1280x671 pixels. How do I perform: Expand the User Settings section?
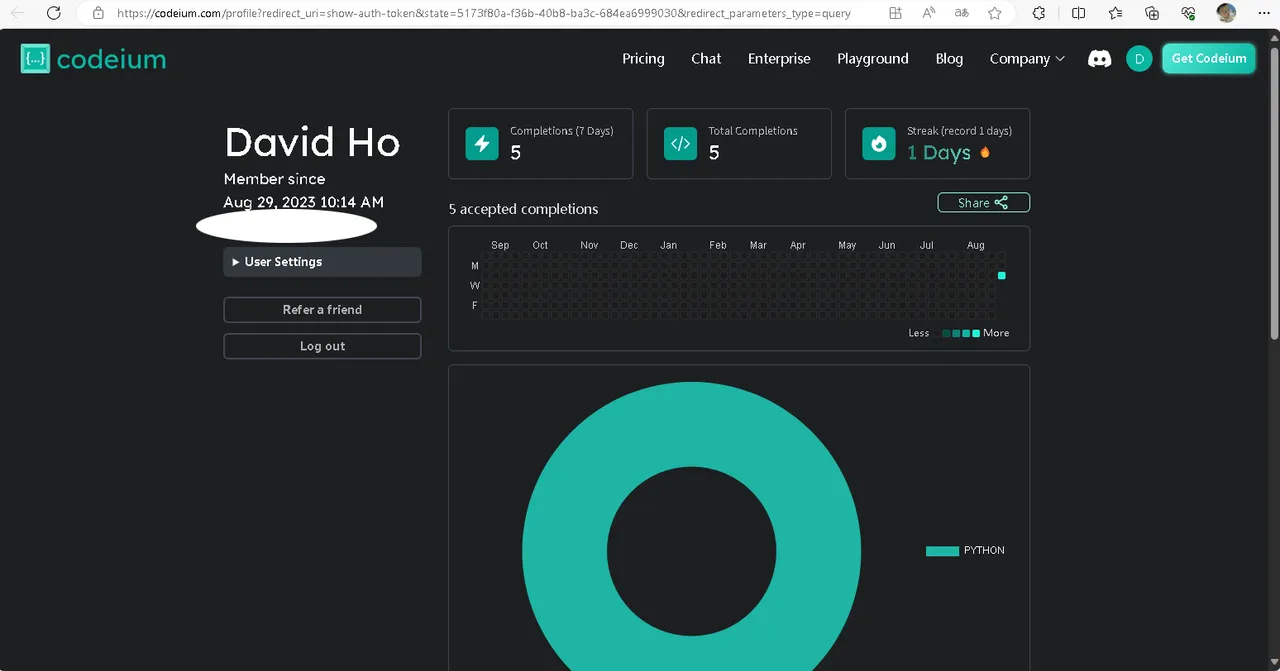(x=322, y=262)
